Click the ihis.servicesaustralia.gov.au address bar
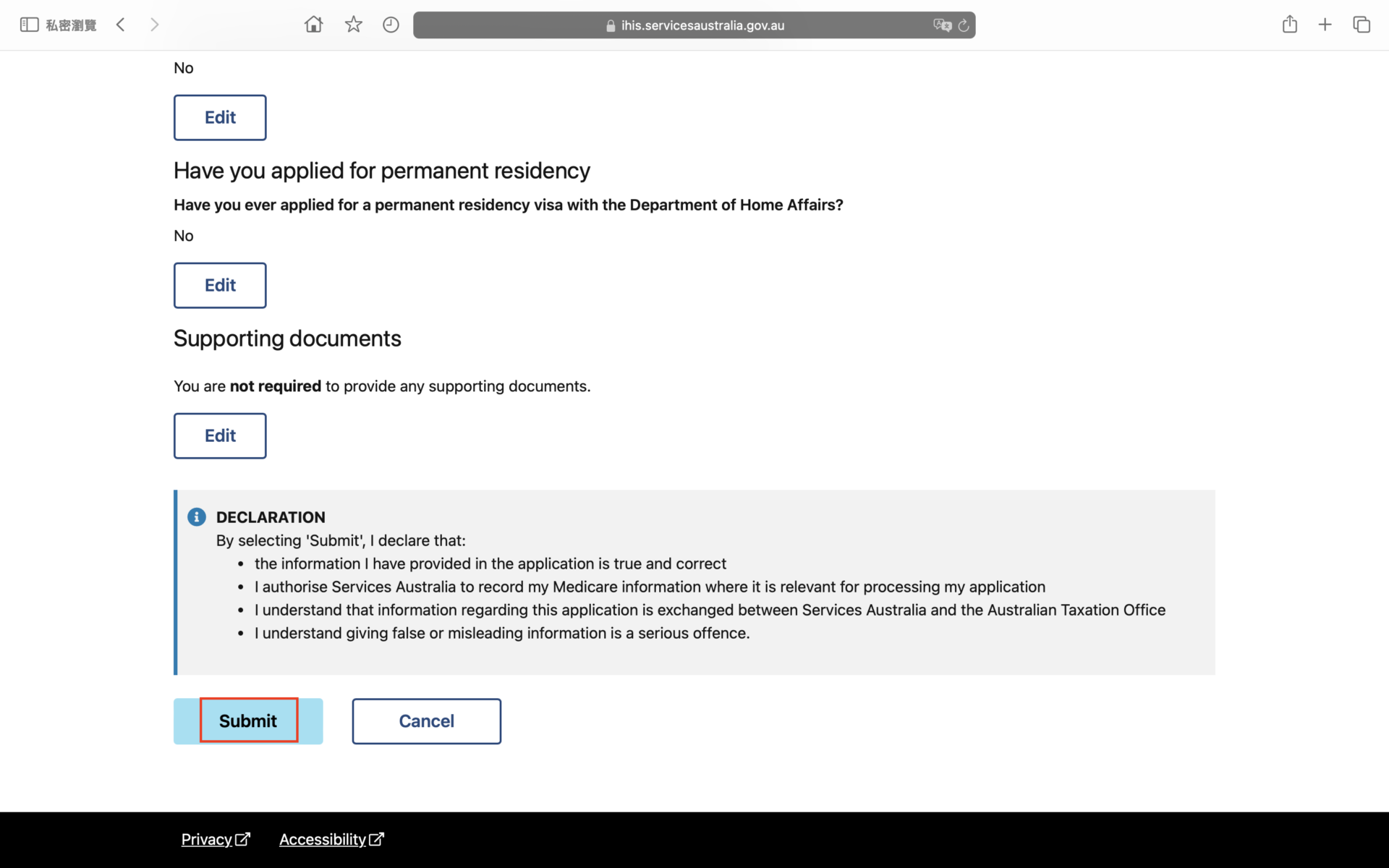 (x=694, y=25)
